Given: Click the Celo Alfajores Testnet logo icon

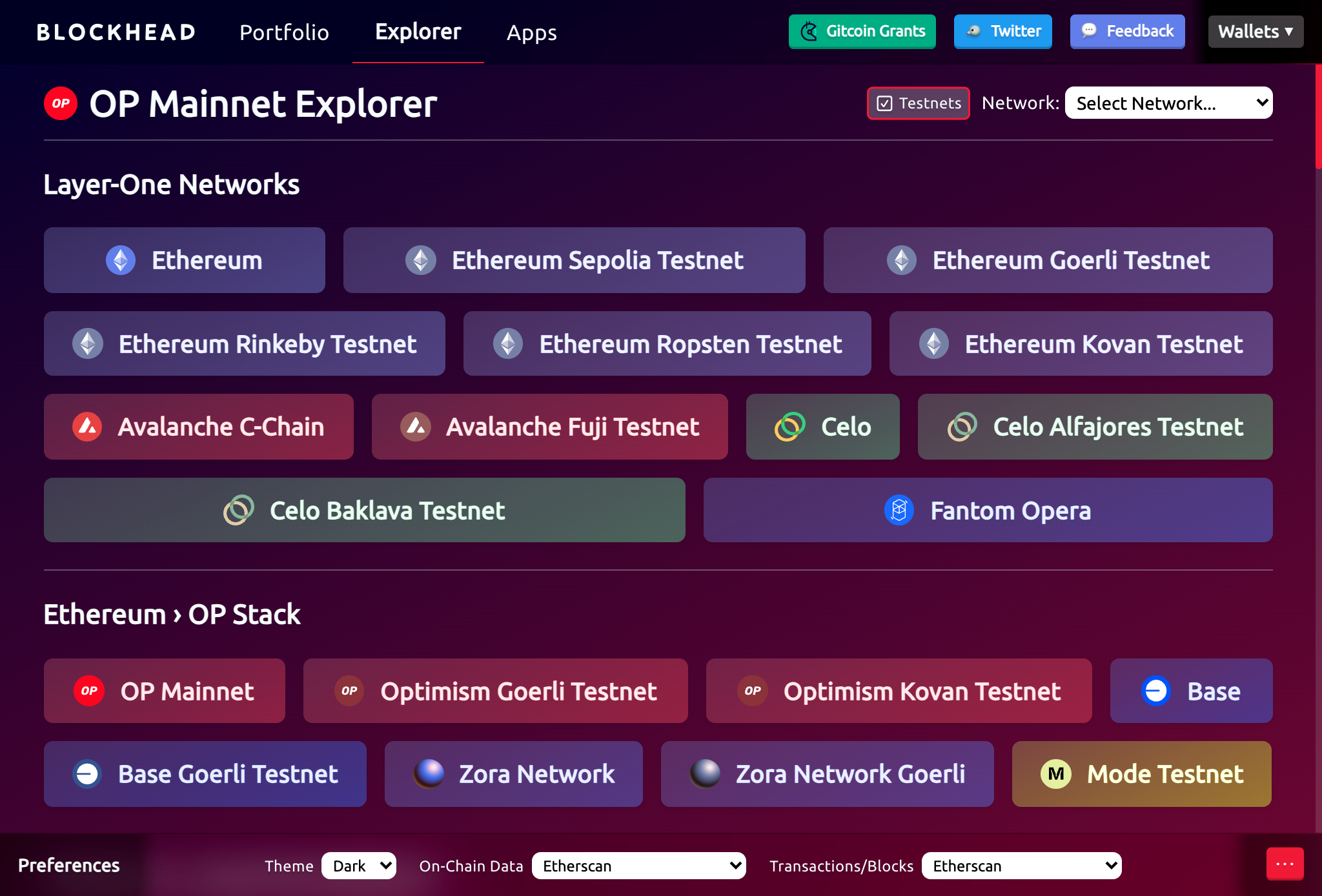Looking at the screenshot, I should pyautogui.click(x=962, y=427).
